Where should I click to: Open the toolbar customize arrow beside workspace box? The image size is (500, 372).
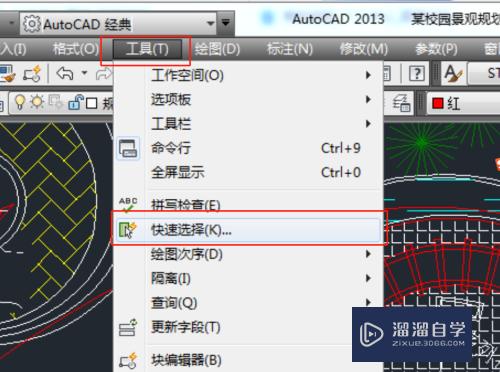click(226, 23)
